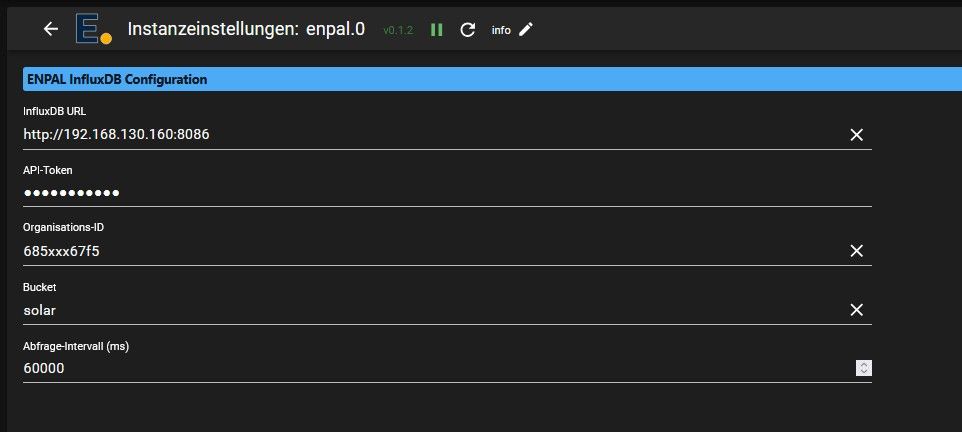Restart the instance with the reload icon
The height and width of the screenshot is (432, 962).
[x=467, y=30]
